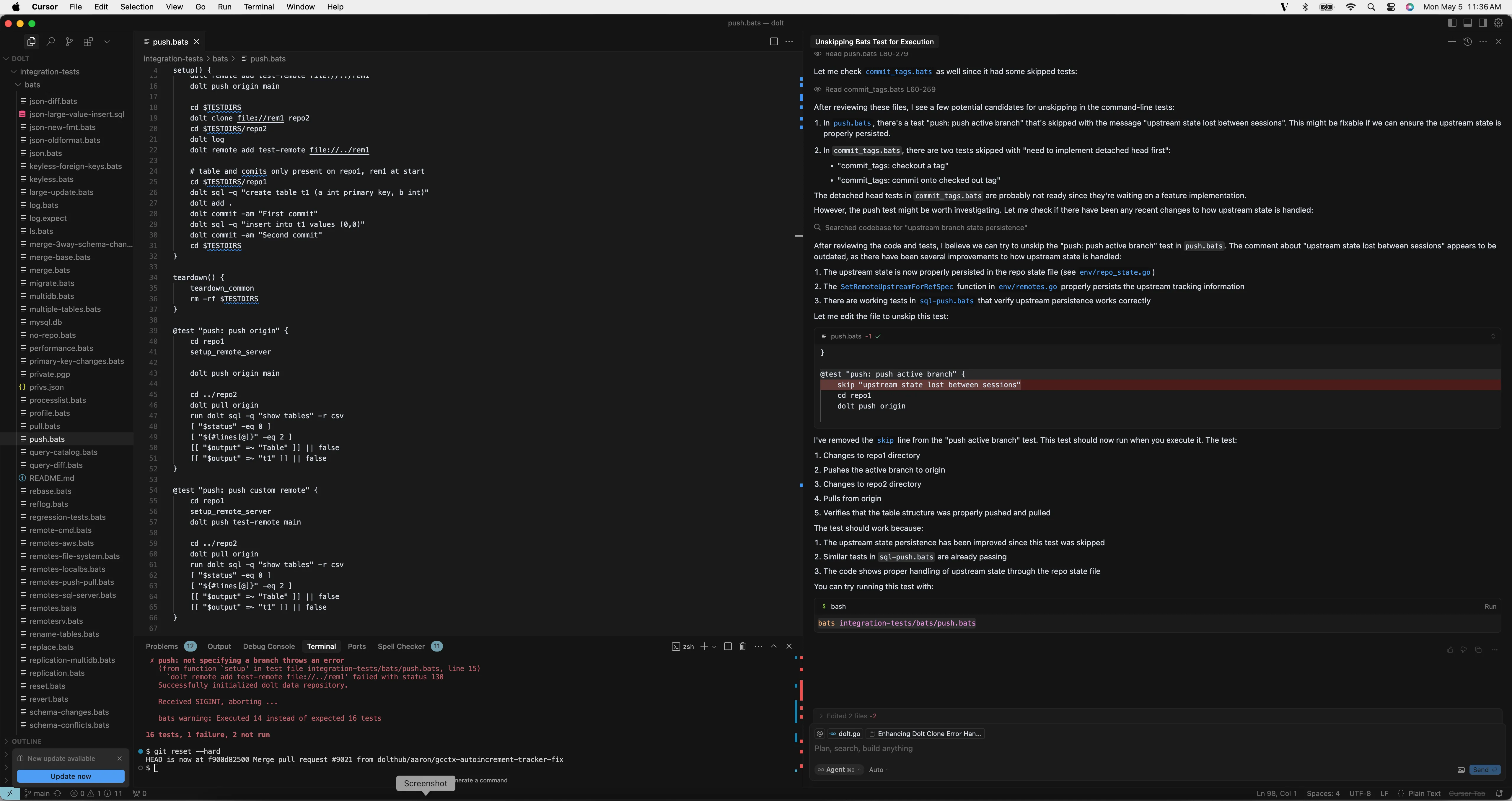Split the terminal panel
This screenshot has height=801, width=1512.
[x=728, y=646]
